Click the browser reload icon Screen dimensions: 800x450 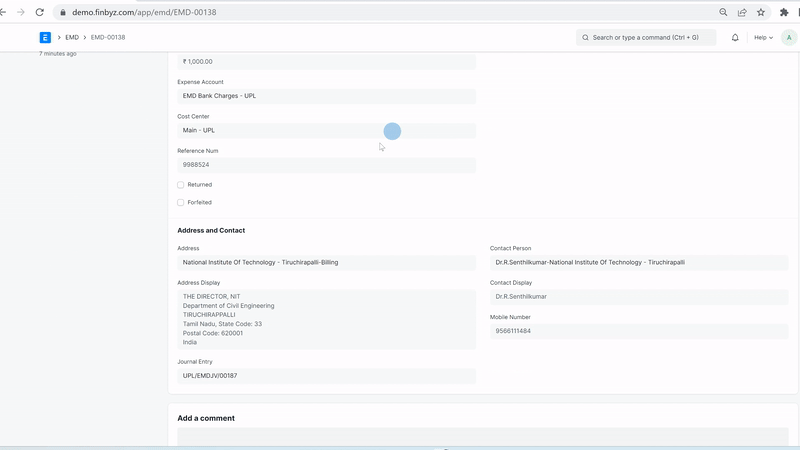[x=39, y=12]
